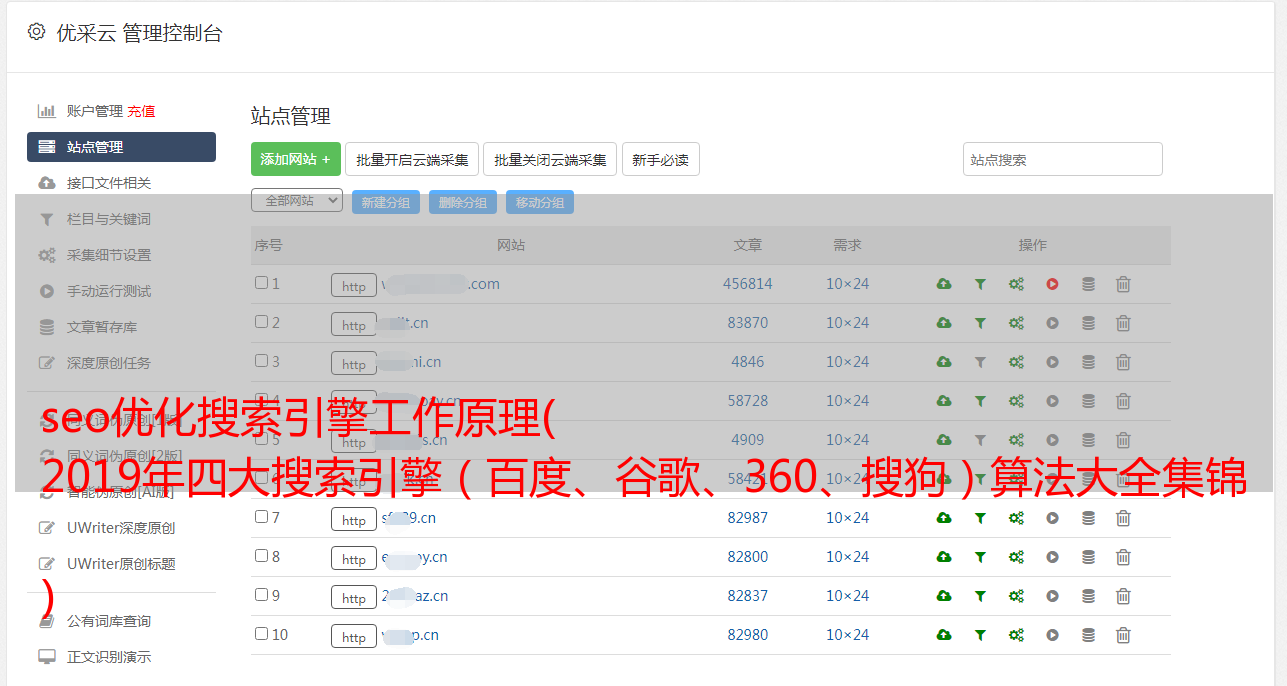Image resolution: width=1287 pixels, height=686 pixels.
Task: Delete site 4 with the trash icon
Action: tap(1123, 401)
